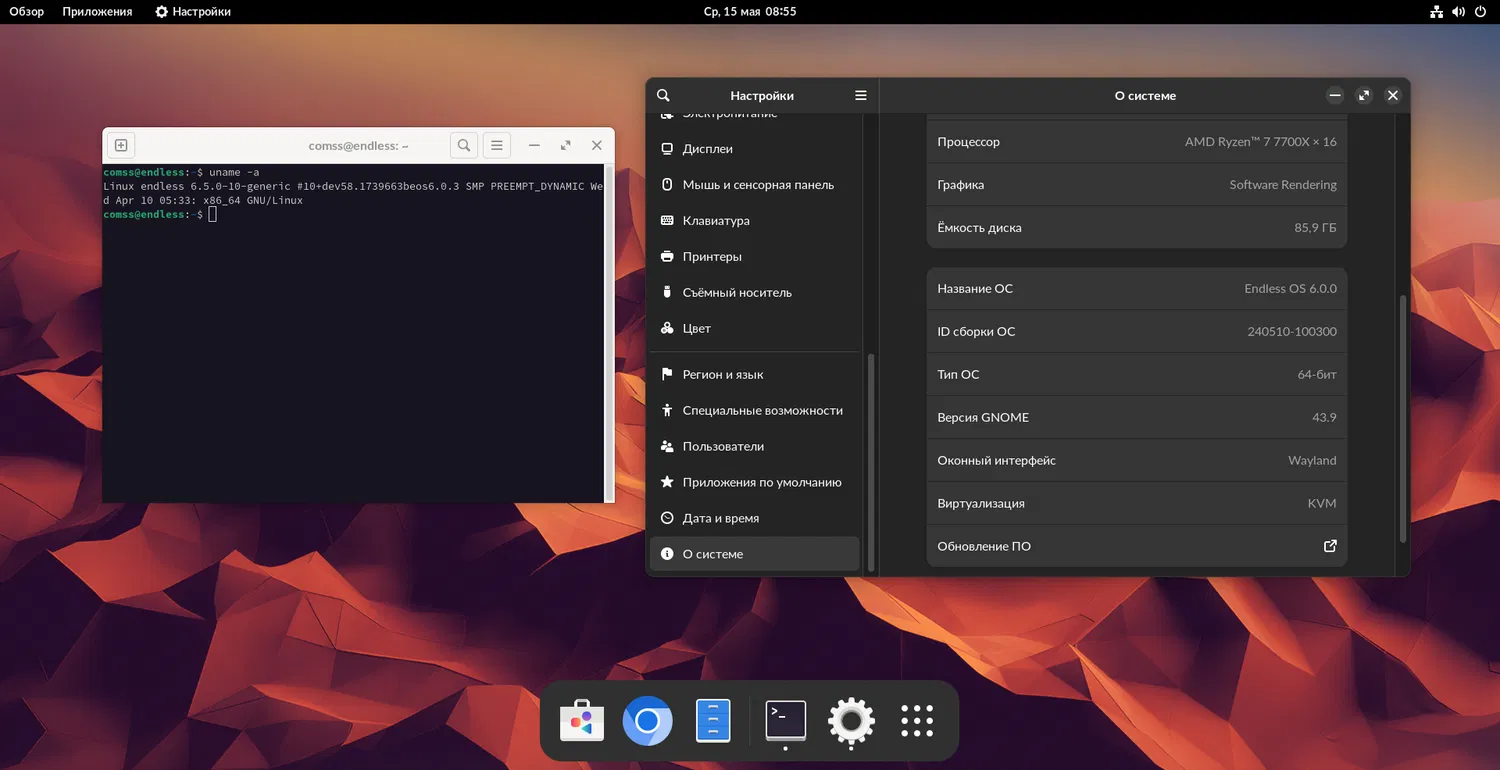Open the Overview from top bar

pos(27,12)
